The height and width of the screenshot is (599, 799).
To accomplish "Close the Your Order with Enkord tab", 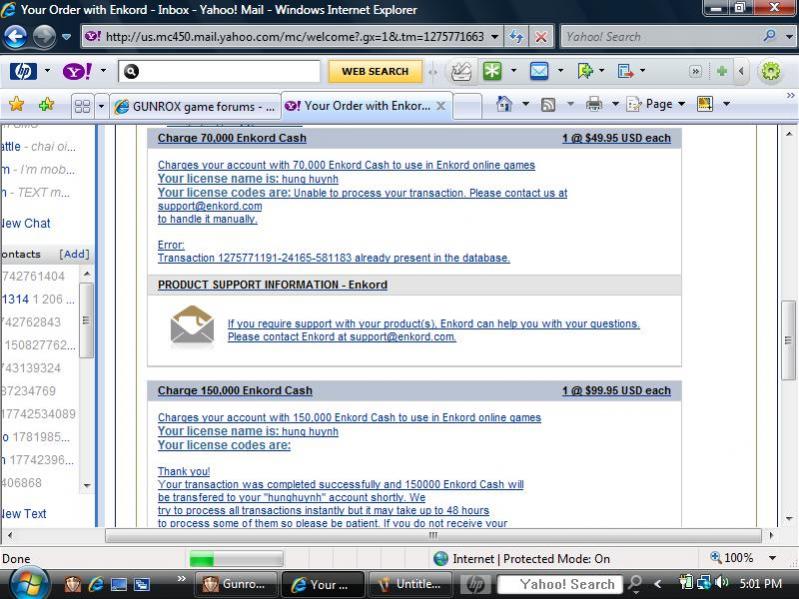I will (441, 105).
